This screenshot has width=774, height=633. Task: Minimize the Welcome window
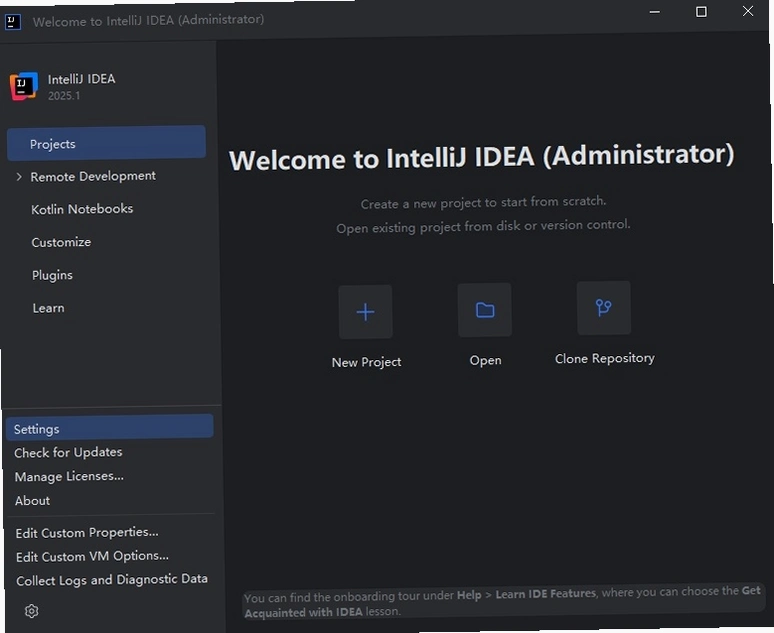click(x=655, y=12)
